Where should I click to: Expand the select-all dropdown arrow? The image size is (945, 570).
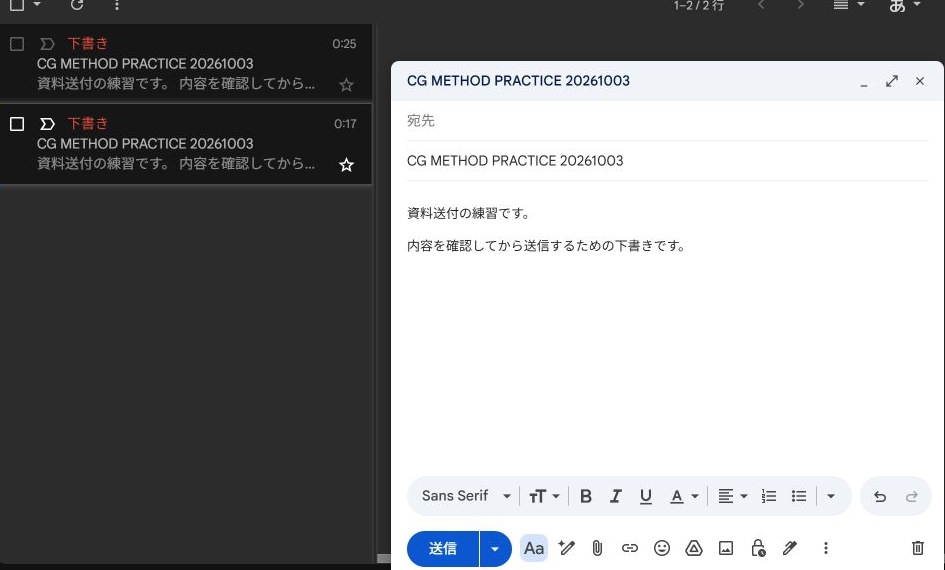click(37, 4)
